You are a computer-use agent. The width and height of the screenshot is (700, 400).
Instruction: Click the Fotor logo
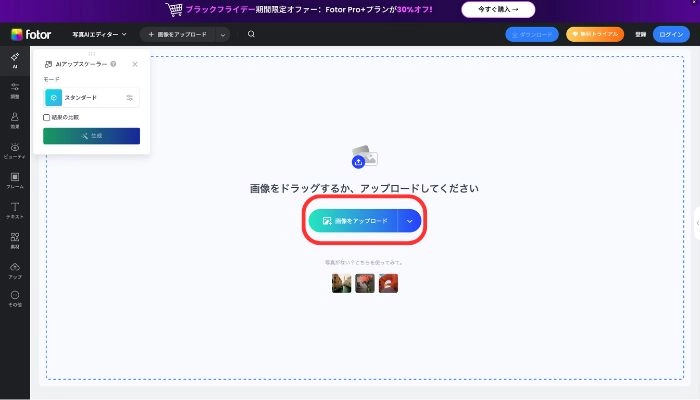coord(31,34)
